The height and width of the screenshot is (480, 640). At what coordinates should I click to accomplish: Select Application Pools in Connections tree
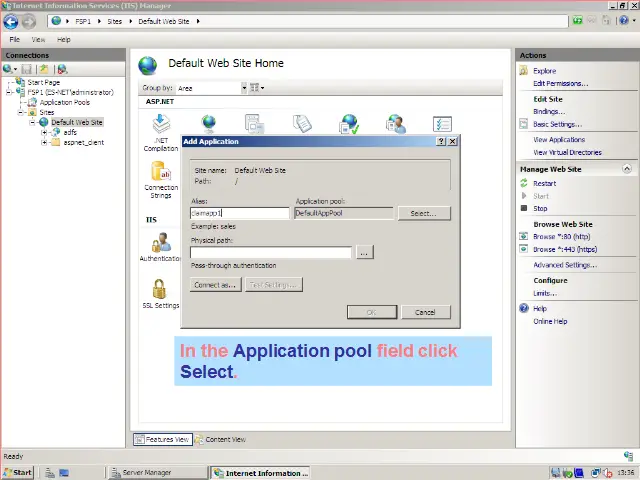[64, 102]
